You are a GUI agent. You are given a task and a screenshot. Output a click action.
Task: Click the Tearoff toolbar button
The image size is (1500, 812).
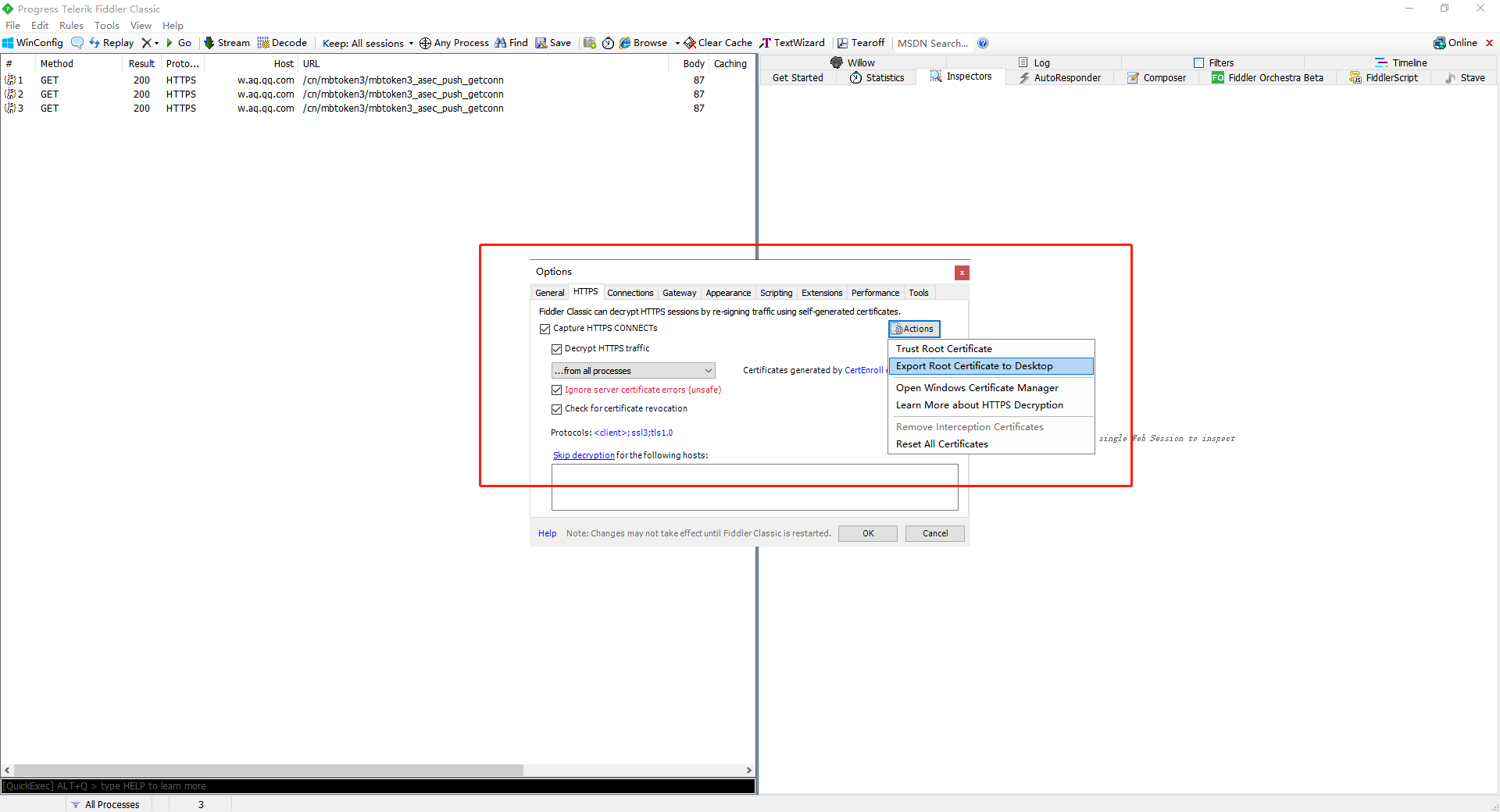861,43
